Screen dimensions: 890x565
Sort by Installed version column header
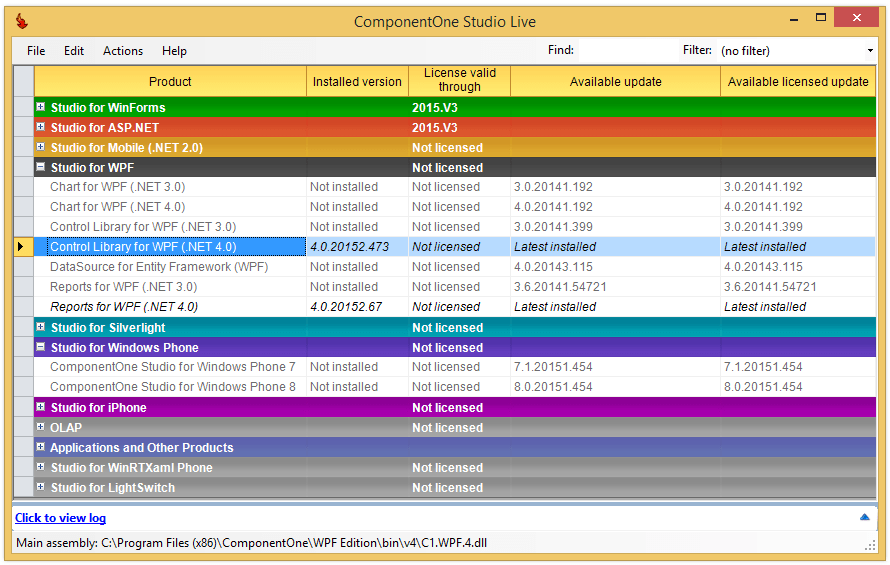[357, 82]
